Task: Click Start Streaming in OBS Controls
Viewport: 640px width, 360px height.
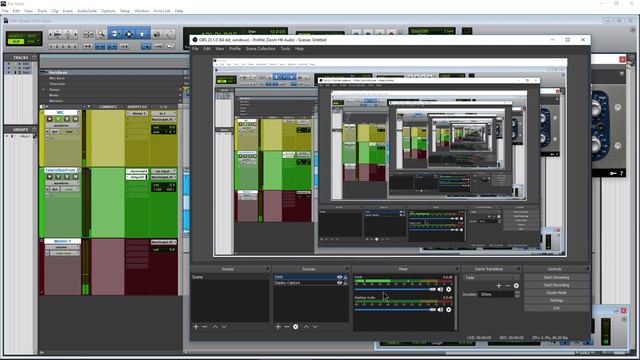Action: 556,278
